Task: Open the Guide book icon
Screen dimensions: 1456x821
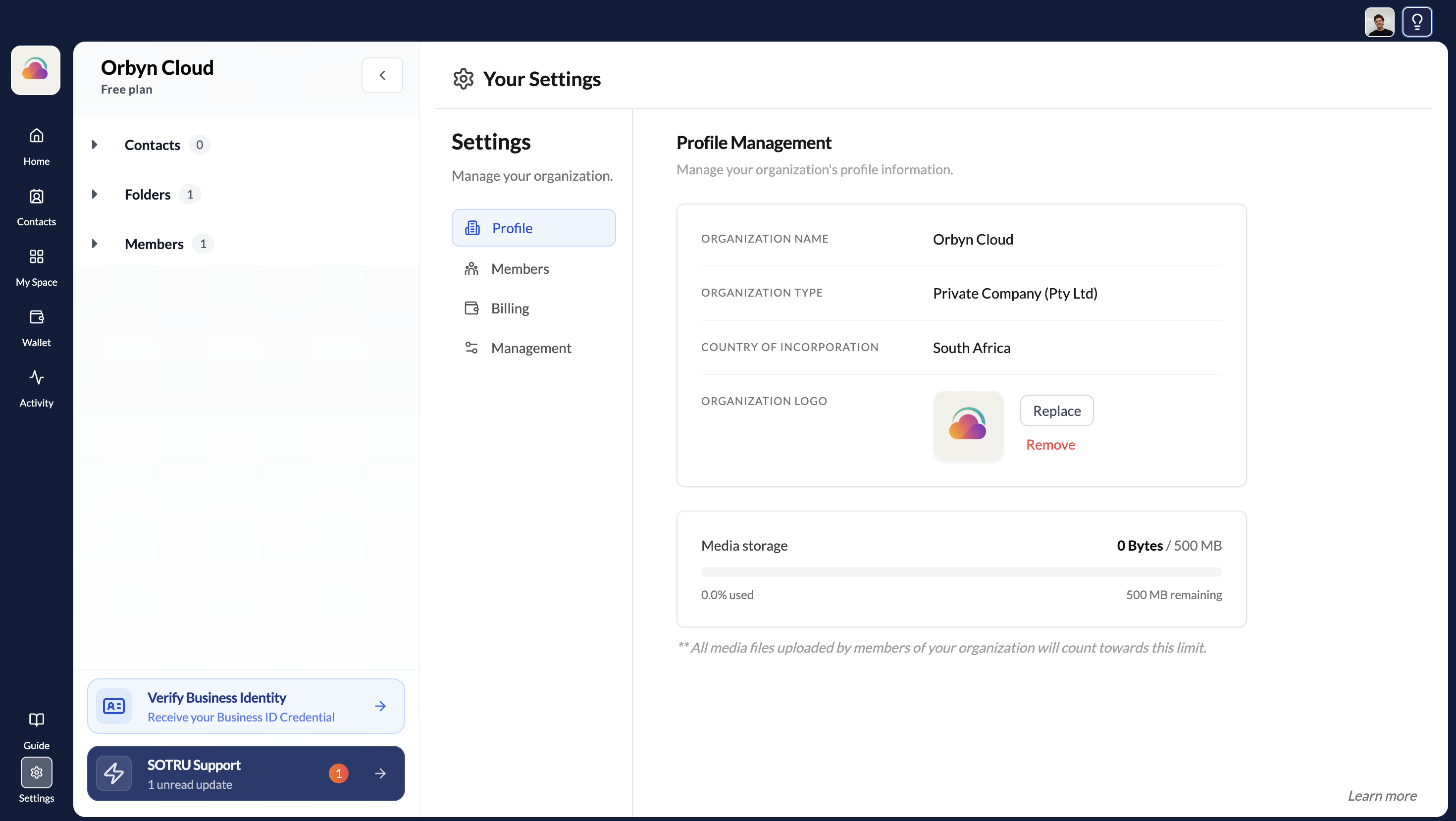Action: pos(36,719)
